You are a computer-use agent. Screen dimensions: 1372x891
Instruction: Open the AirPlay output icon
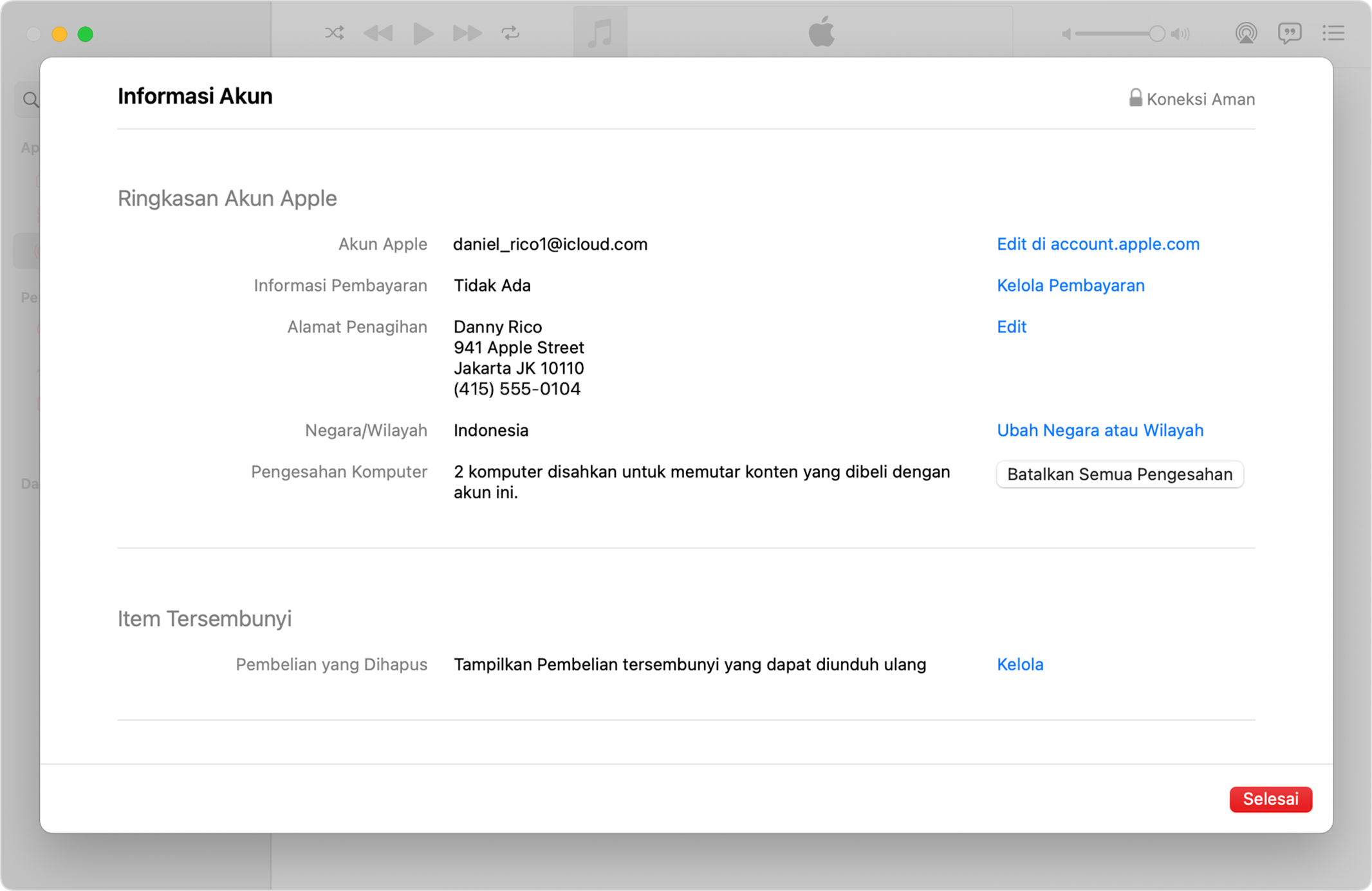[x=1246, y=33]
